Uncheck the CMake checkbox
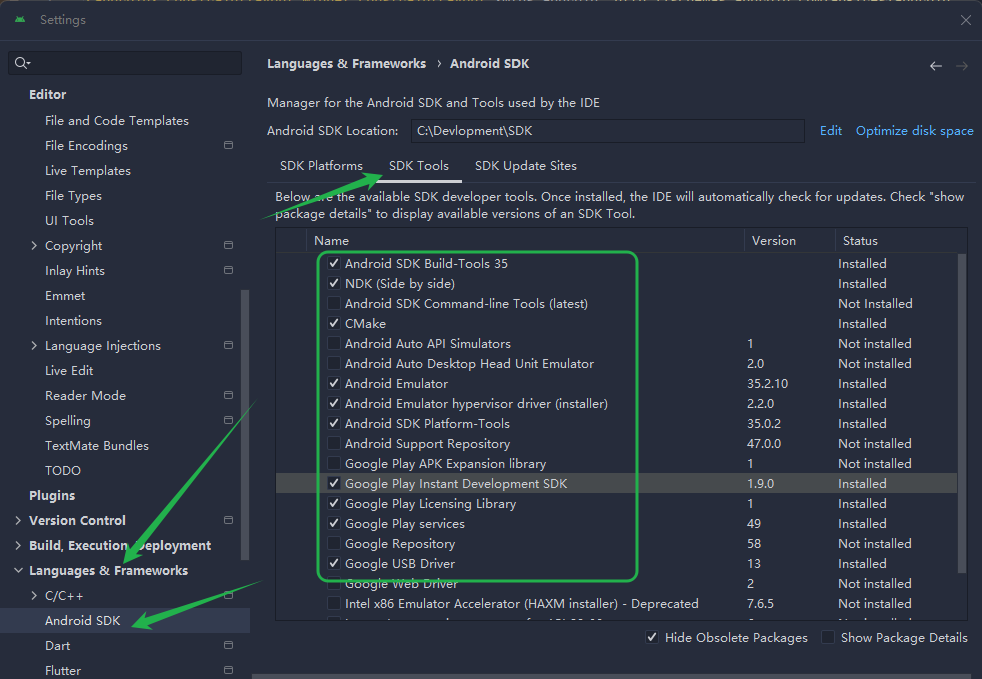 [334, 324]
